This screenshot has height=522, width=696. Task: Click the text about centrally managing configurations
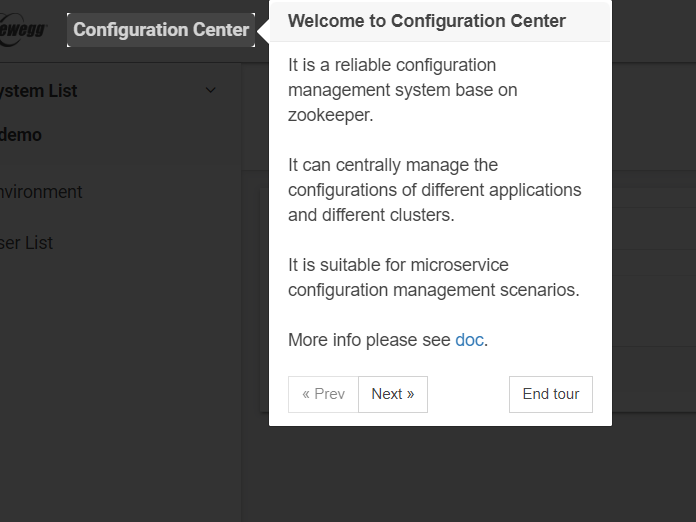click(434, 190)
